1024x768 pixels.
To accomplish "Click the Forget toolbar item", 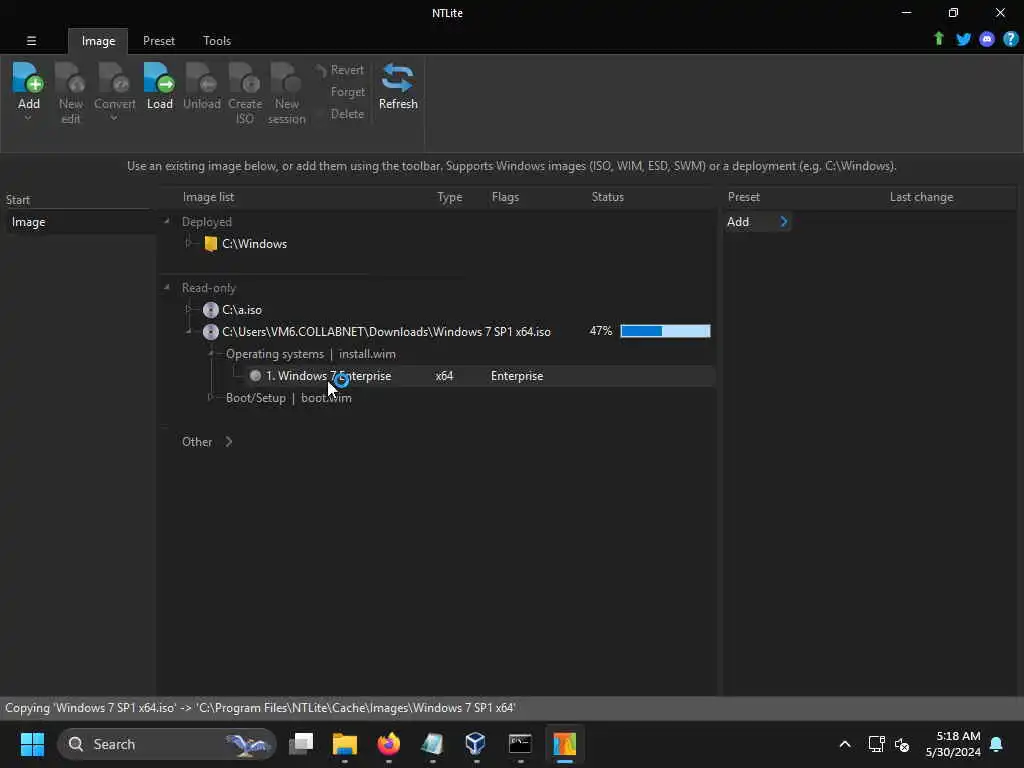I will point(347,92).
